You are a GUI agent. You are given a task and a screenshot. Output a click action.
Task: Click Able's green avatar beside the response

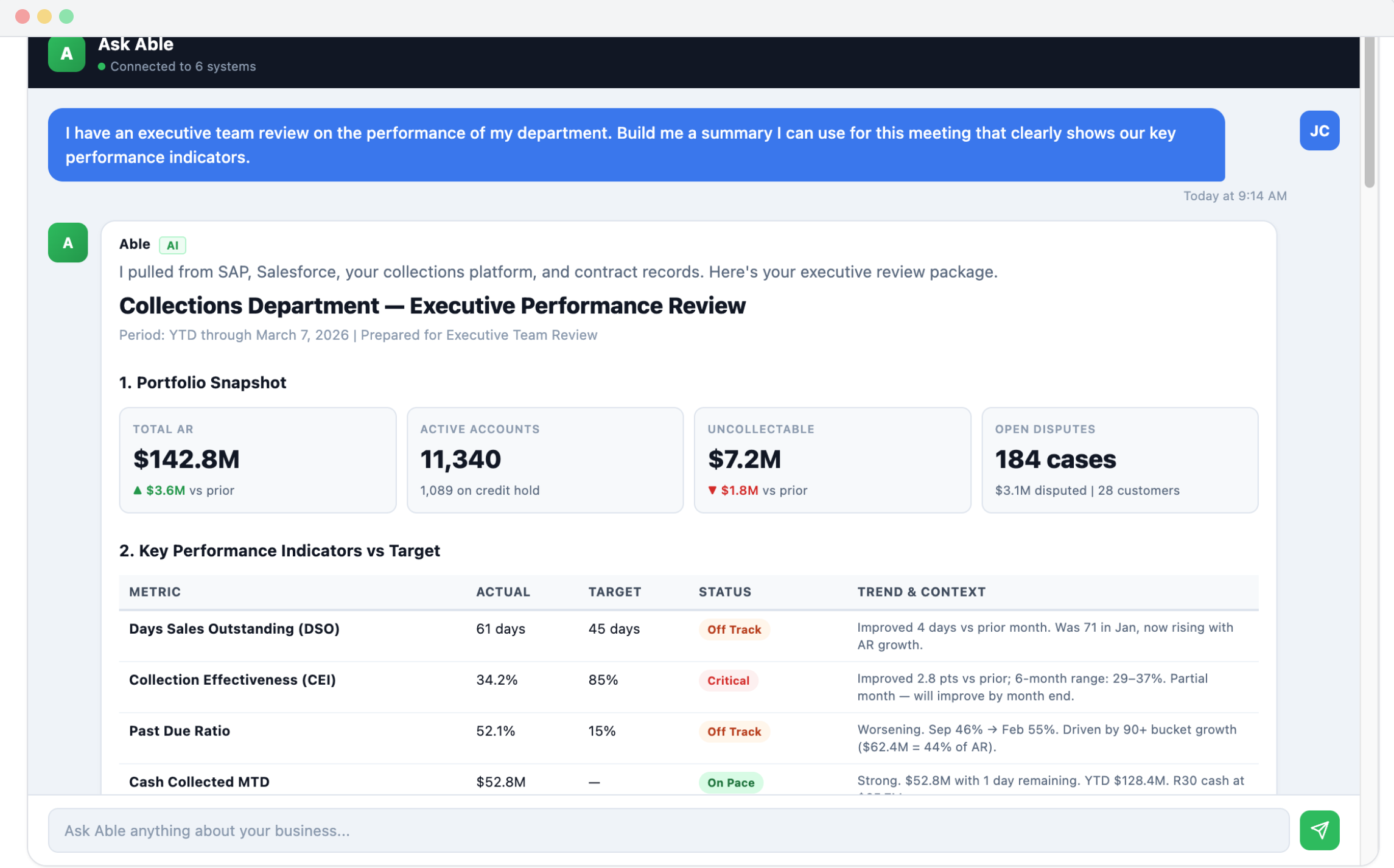(68, 243)
